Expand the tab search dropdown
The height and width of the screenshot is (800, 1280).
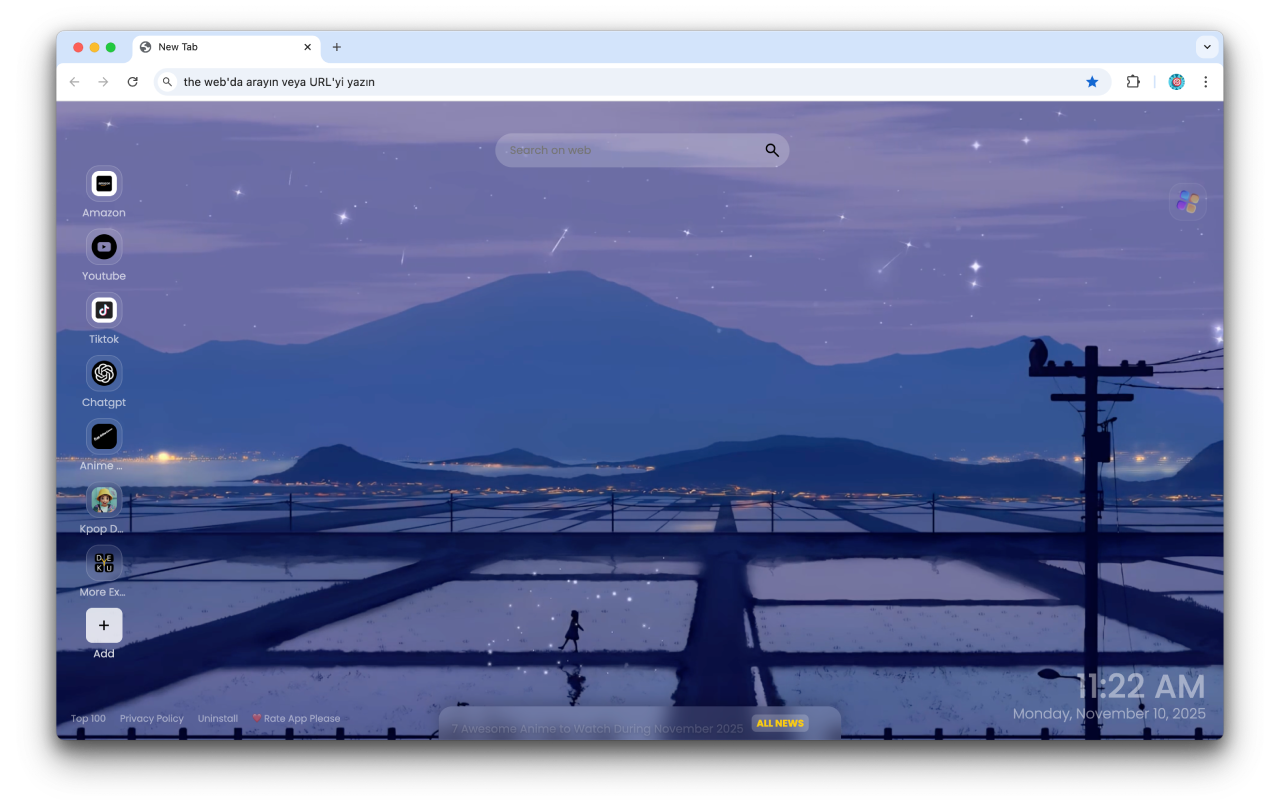point(1207,47)
